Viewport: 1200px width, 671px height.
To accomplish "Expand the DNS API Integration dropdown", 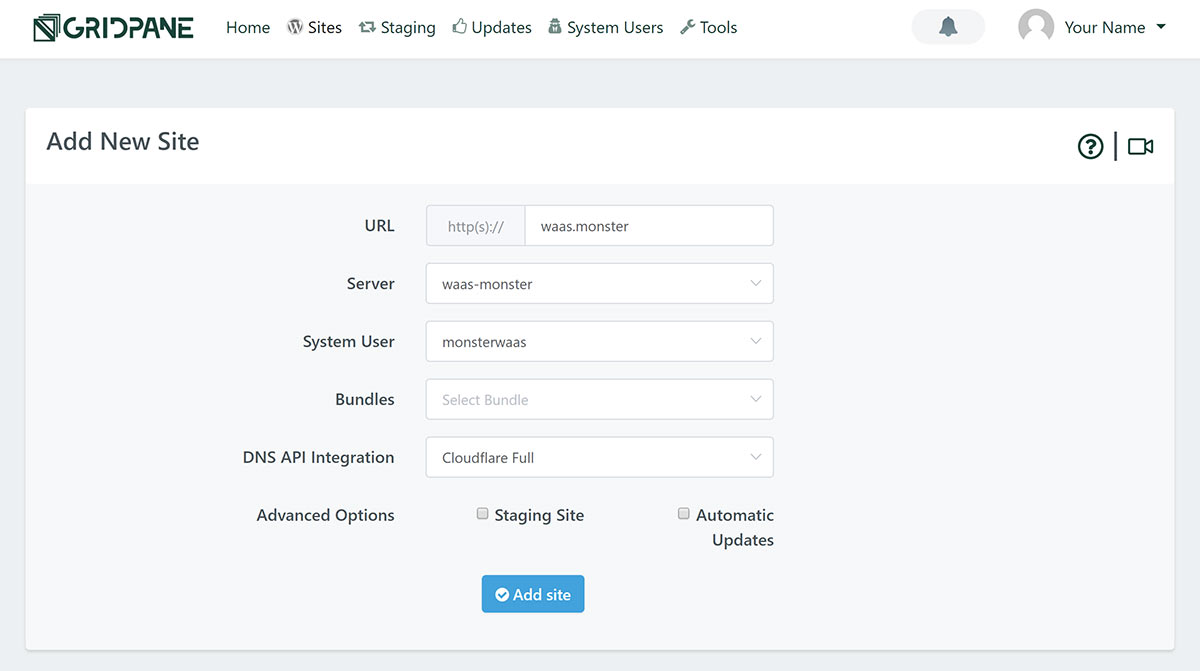I will 599,458.
